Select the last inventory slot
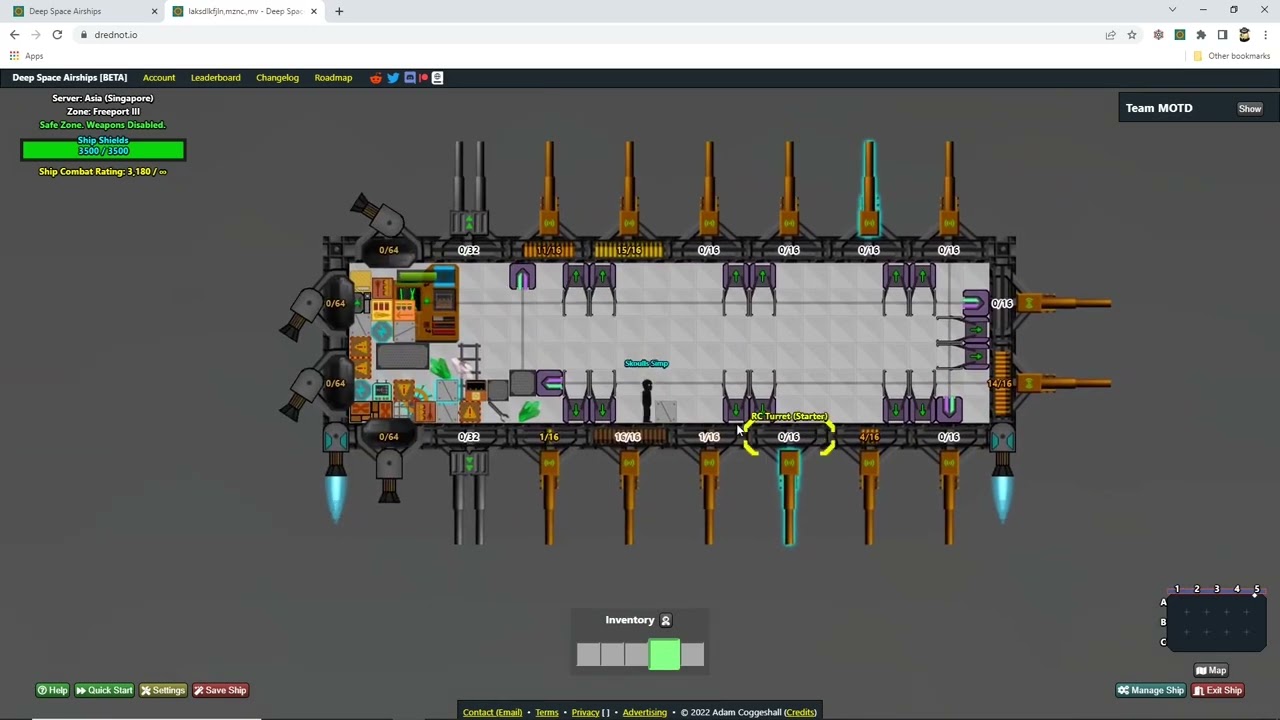The width and height of the screenshot is (1280, 720). point(692,655)
